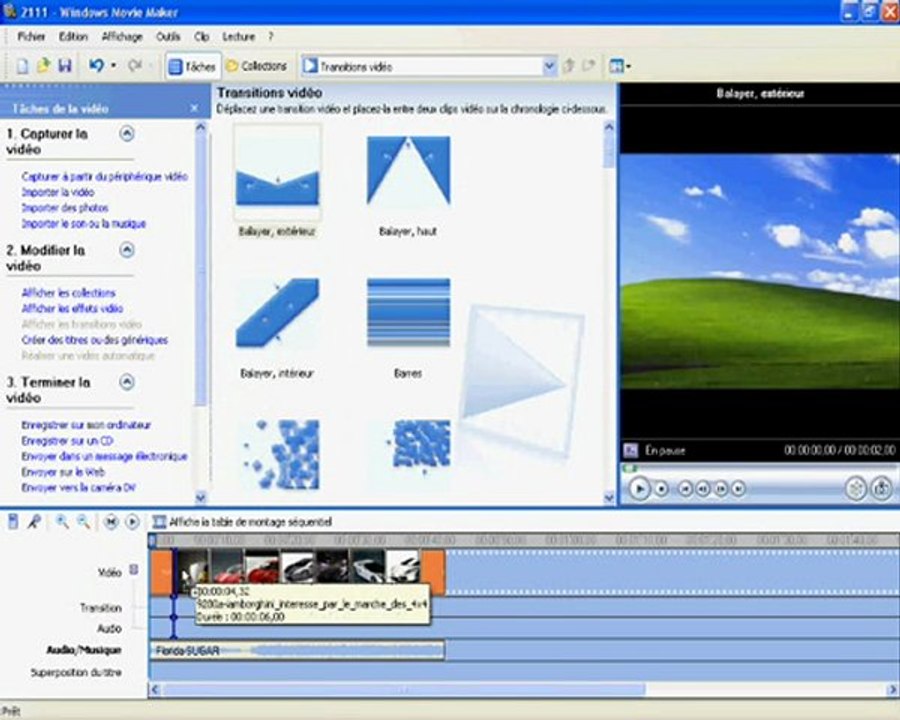
Task: Click the Back (rewind) preview button
Action: coord(685,489)
